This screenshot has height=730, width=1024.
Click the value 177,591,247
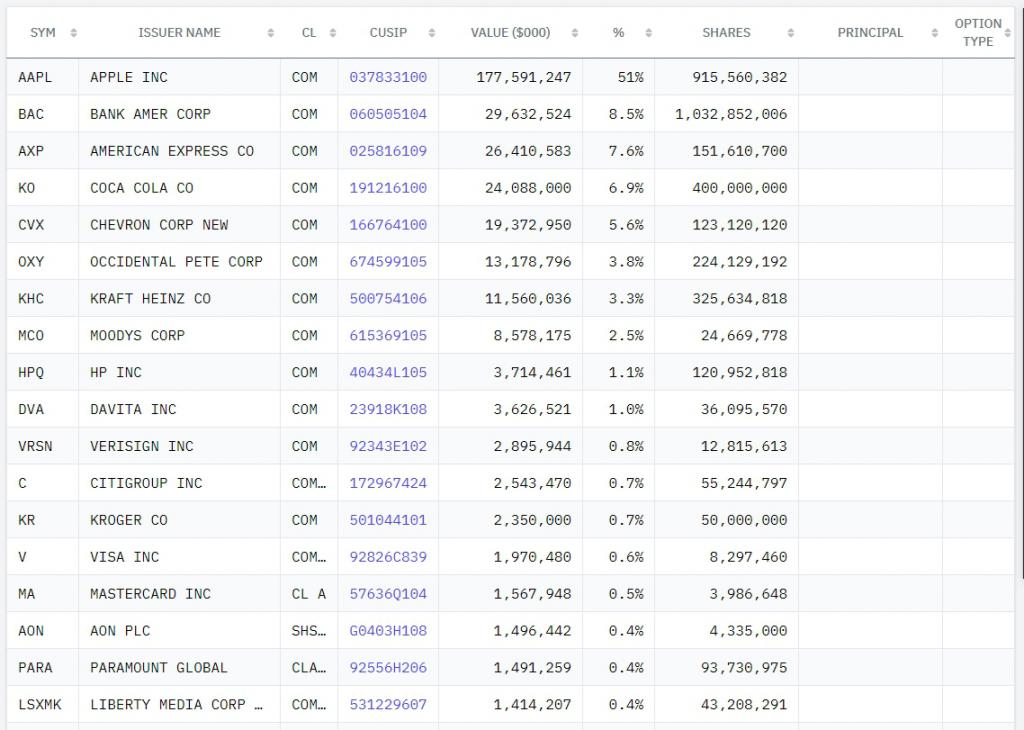(524, 77)
